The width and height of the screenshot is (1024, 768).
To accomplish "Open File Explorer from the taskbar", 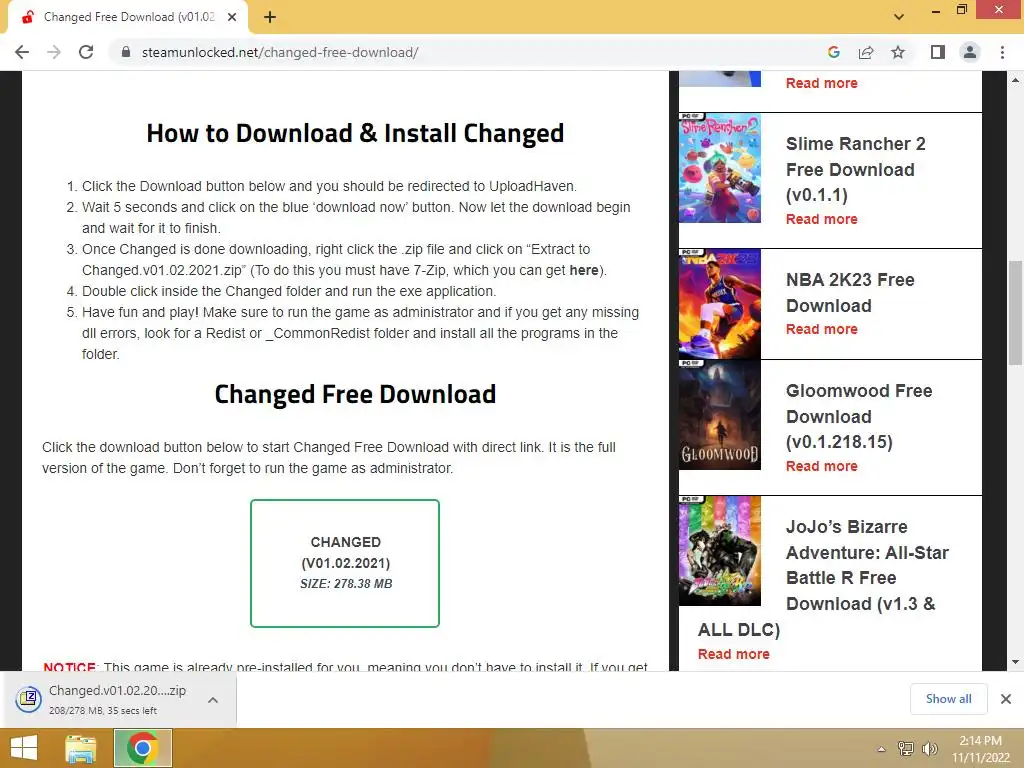I will coord(81,748).
